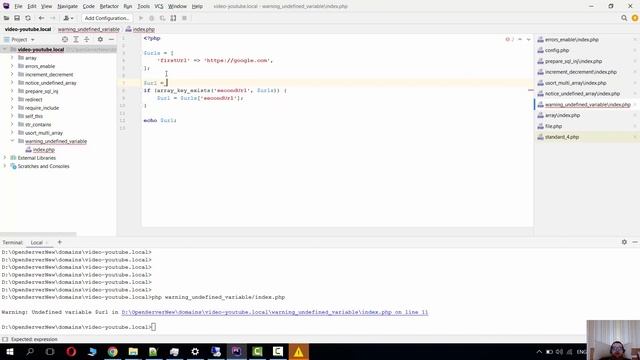Screen dimensions: 640x360
Task: Click the Save All toolbar icon
Action: coord(17,18)
